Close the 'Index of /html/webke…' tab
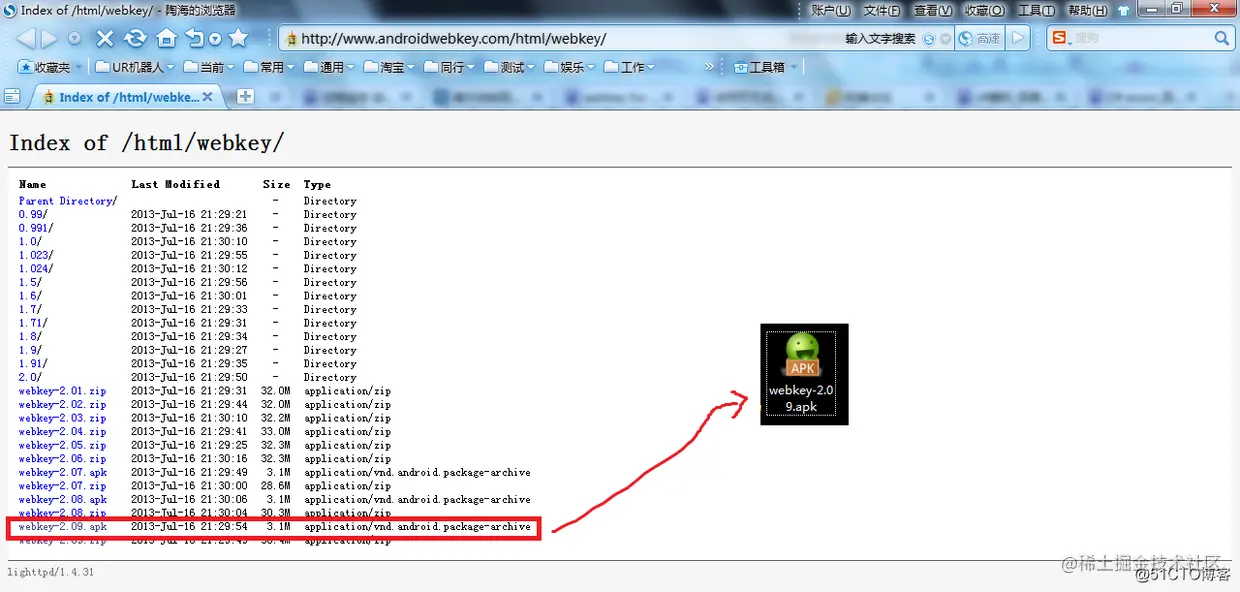The image size is (1240, 592). pos(208,97)
